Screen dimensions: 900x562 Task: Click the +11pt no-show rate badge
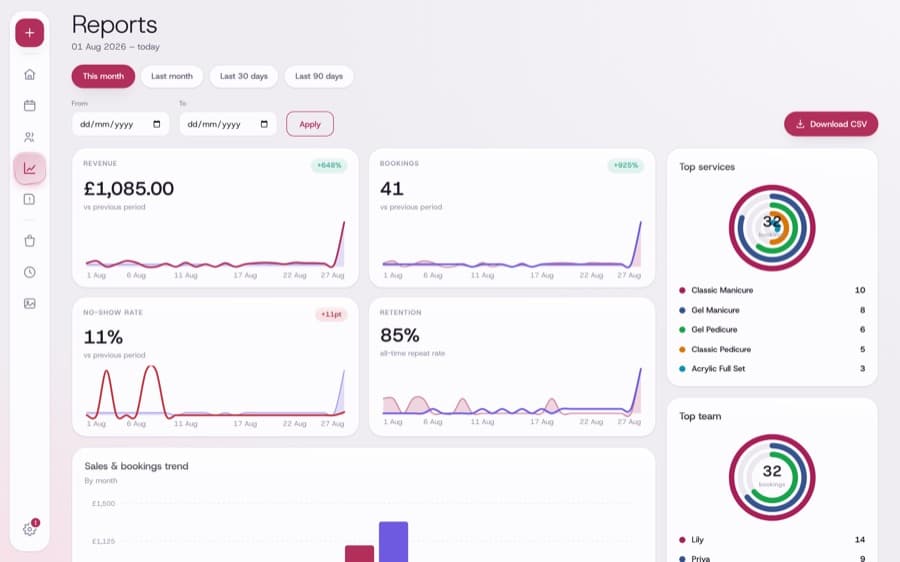(x=331, y=315)
